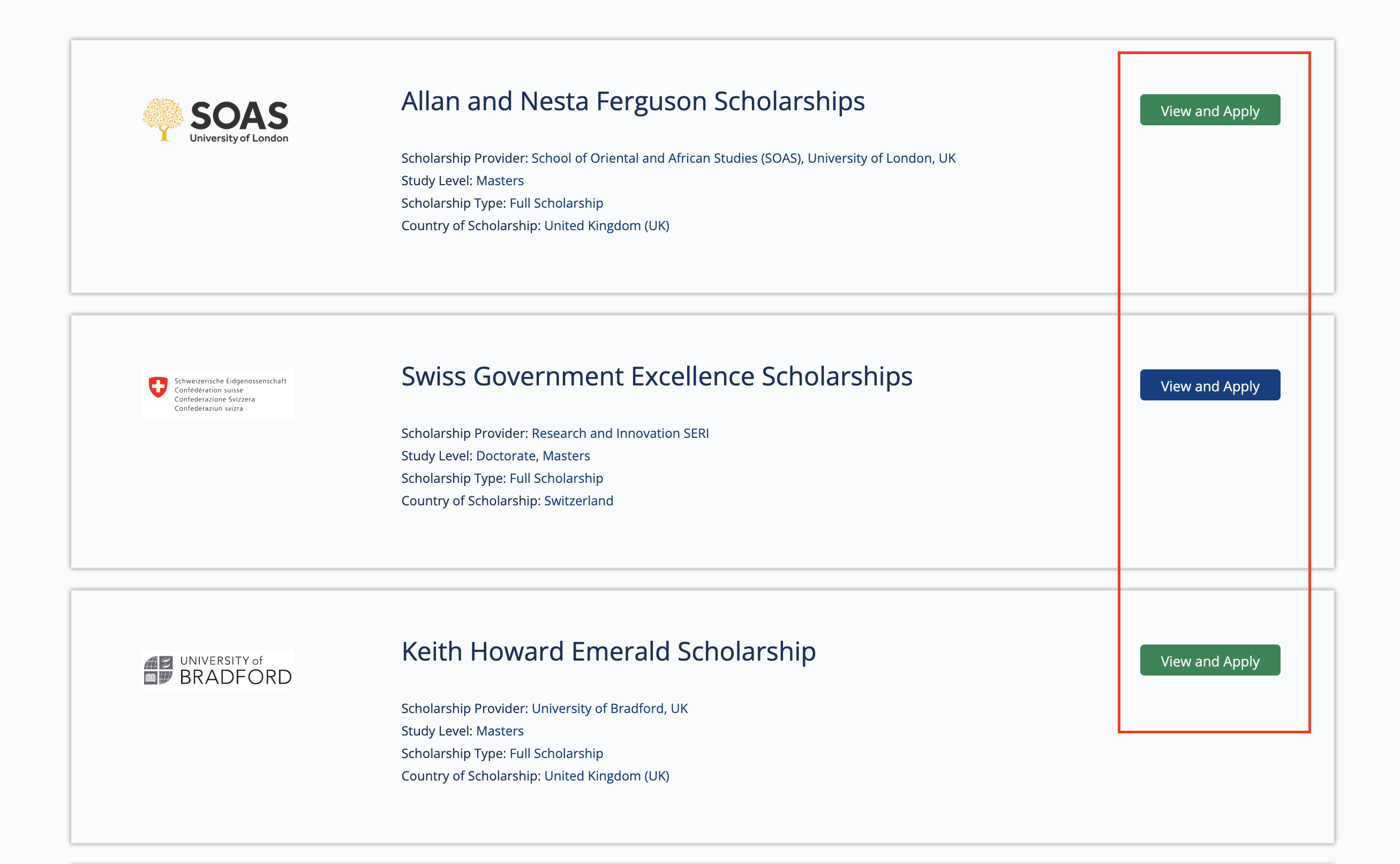Click View and Apply for Ferguson Scholarships
The height and width of the screenshot is (864, 1400).
click(x=1210, y=110)
